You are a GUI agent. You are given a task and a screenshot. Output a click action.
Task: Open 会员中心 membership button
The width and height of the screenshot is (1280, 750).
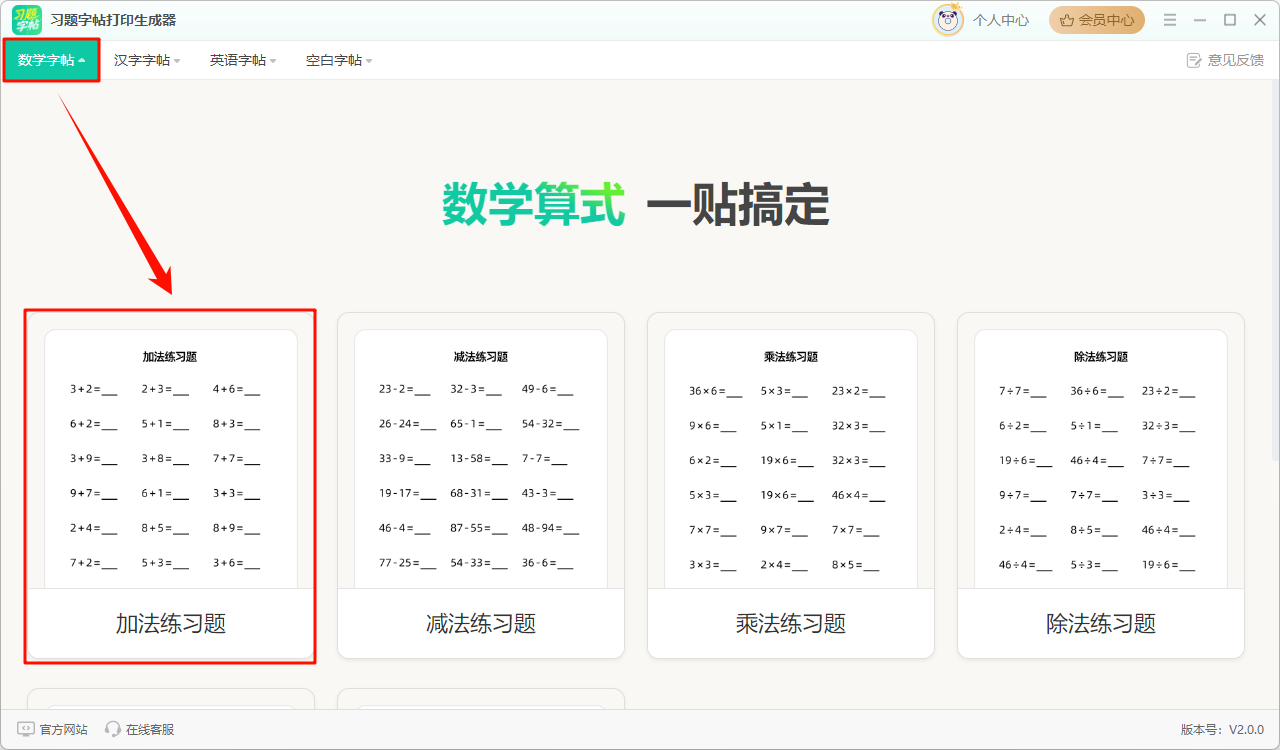click(1096, 20)
